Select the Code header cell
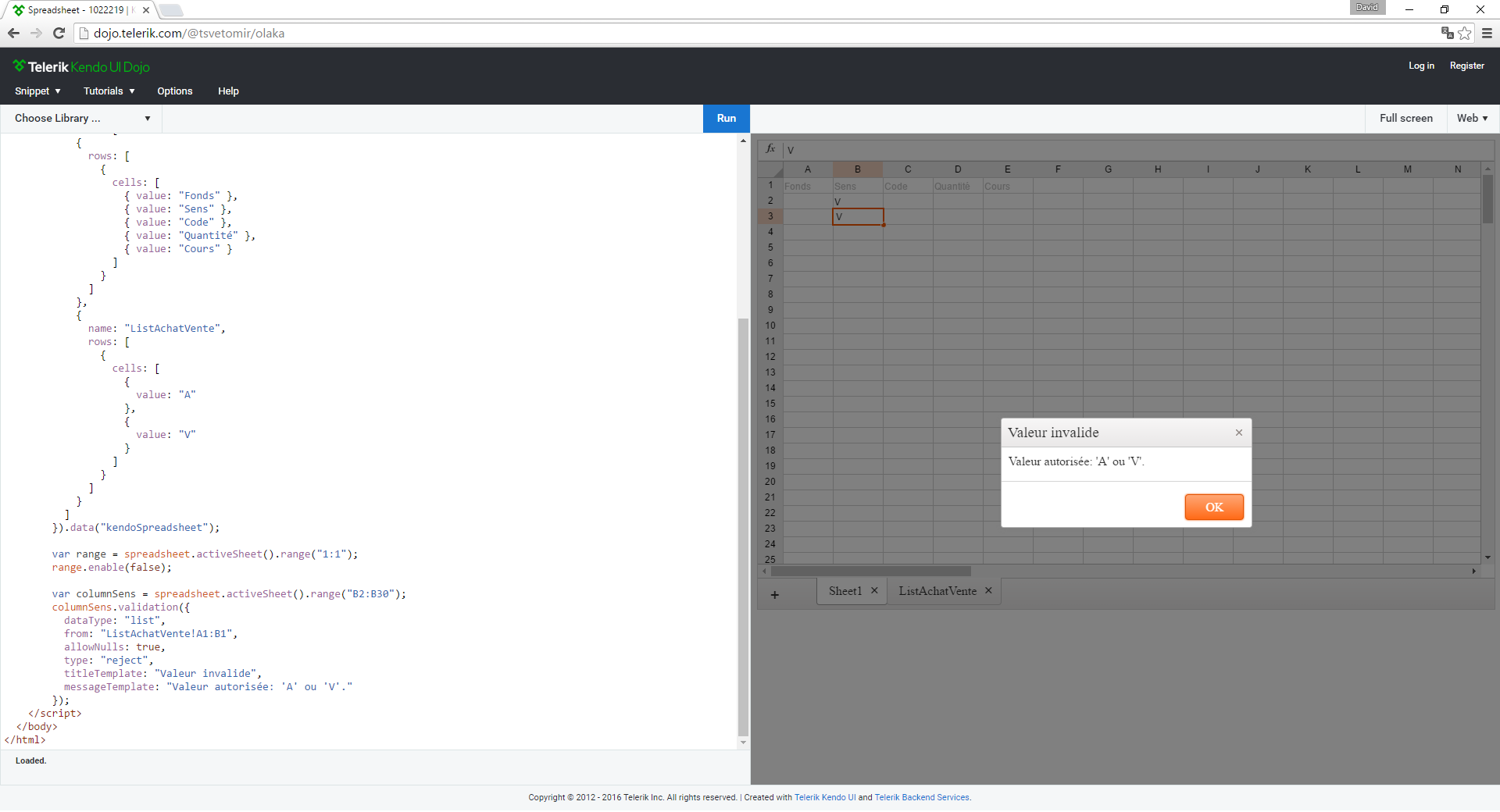The image size is (1500, 812). coord(908,186)
